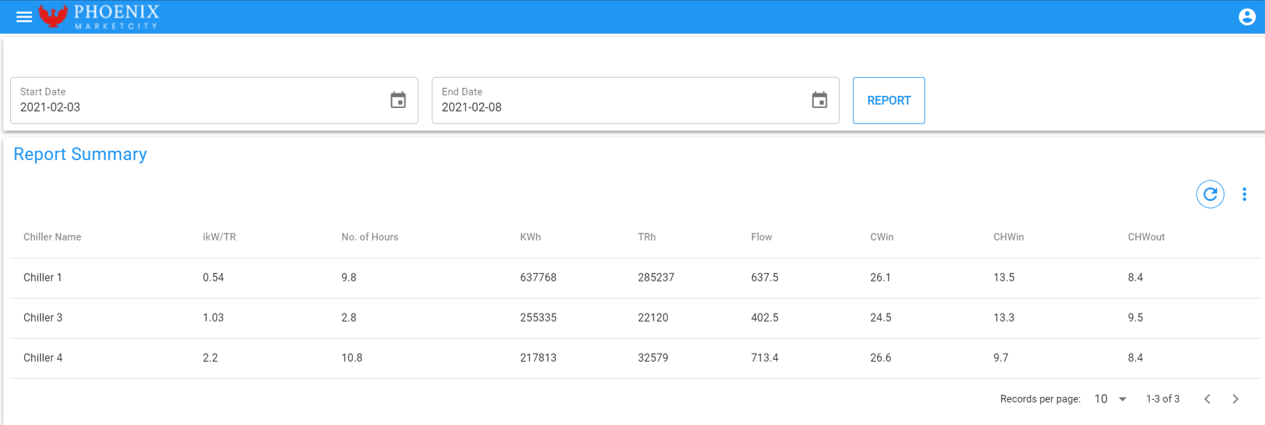The height and width of the screenshot is (425, 1265).
Task: Click ikW/TR value 0.54
Action: coord(212,277)
